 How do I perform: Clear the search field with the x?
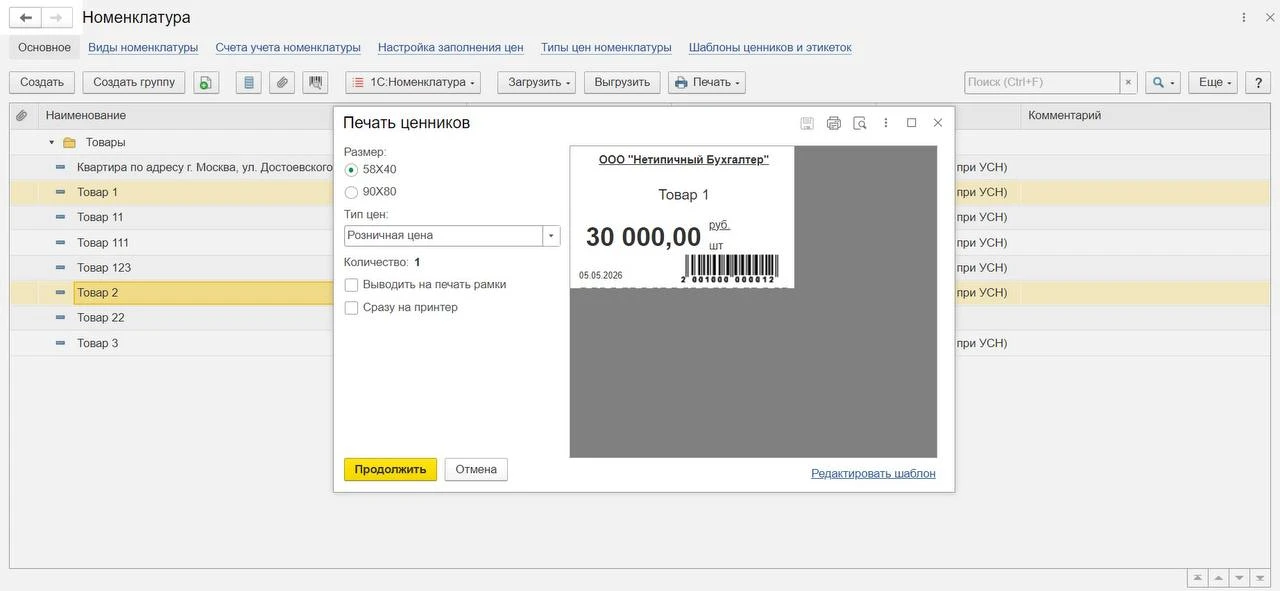1128,82
